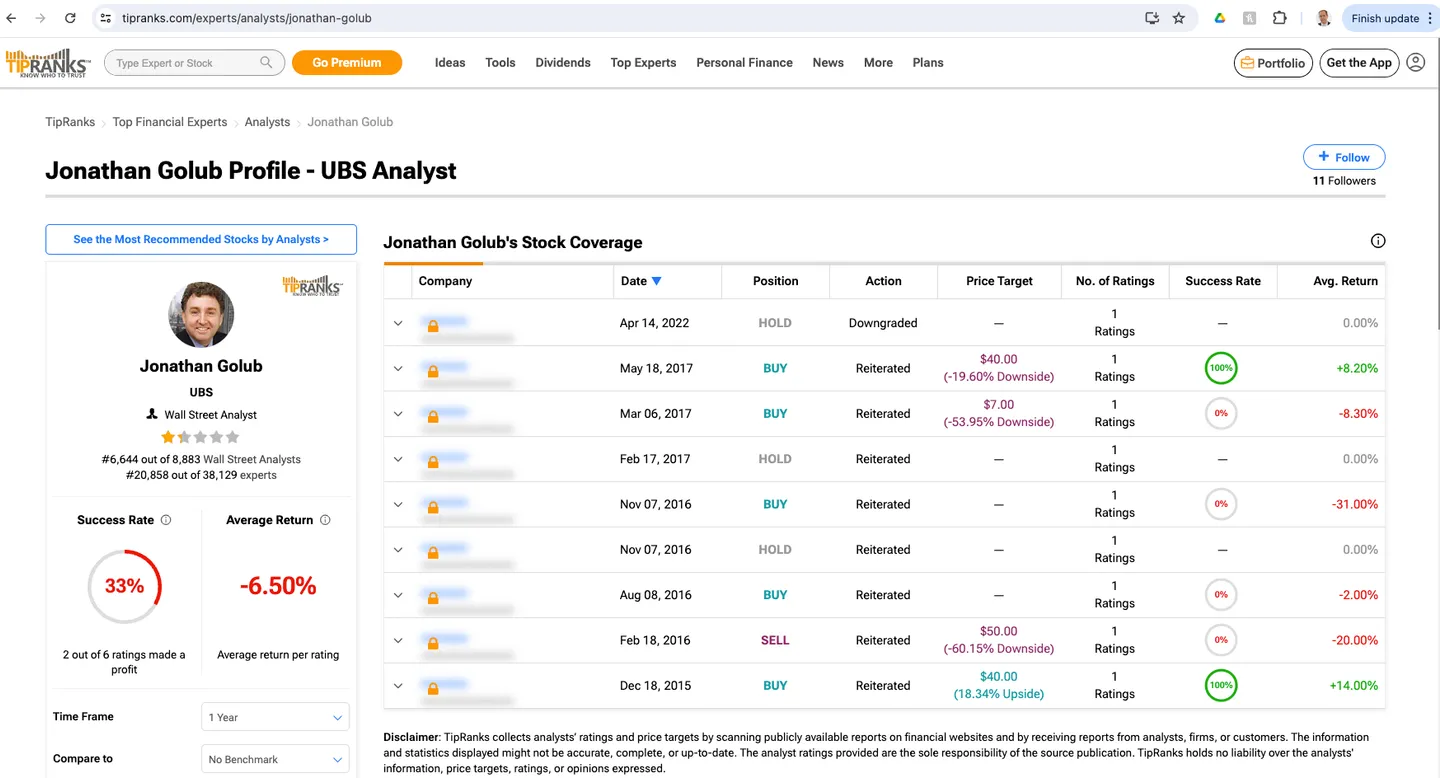The height and width of the screenshot is (778, 1440).
Task: Expand the Feb 17, 2017 rating row
Action: tap(398, 459)
